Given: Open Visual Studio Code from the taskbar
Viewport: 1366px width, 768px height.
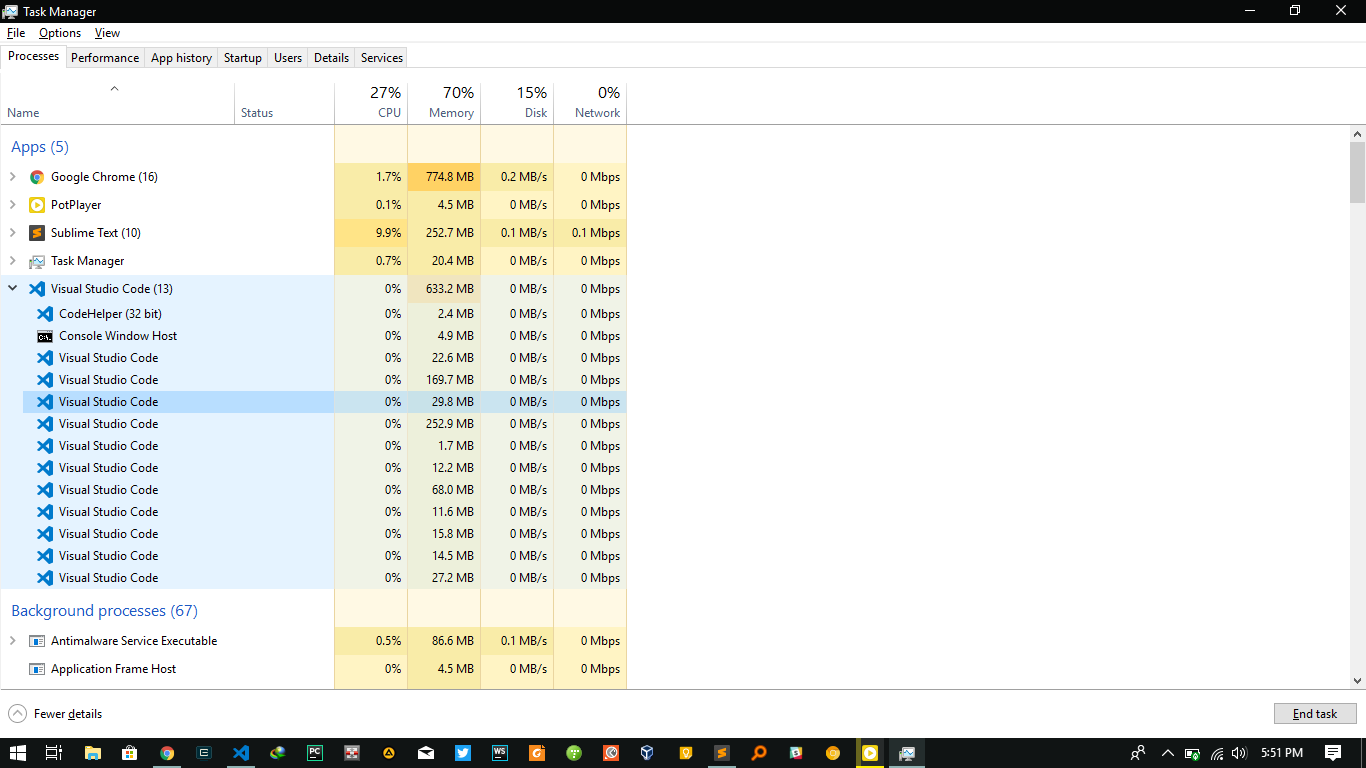Looking at the screenshot, I should 241,753.
